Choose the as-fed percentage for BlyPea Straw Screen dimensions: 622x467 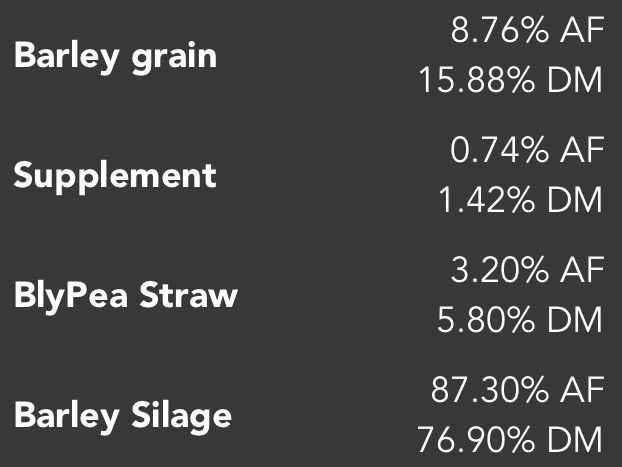point(527,271)
